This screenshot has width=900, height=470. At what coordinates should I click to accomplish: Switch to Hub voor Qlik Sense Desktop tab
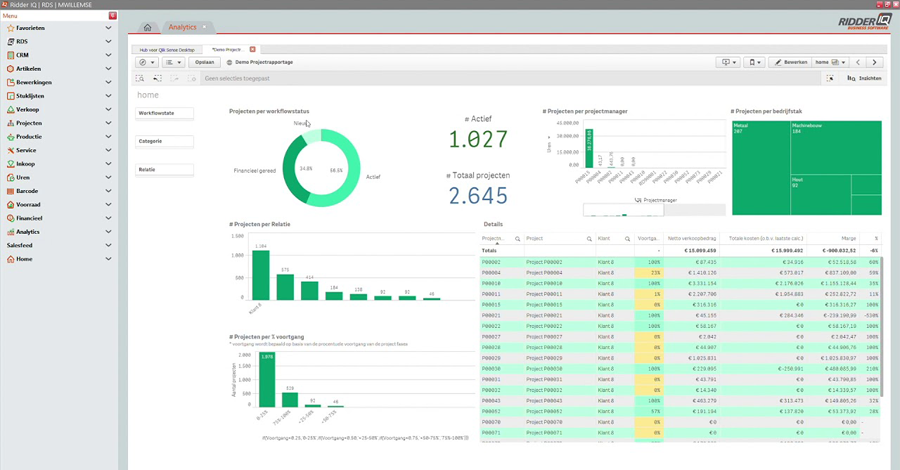167,50
